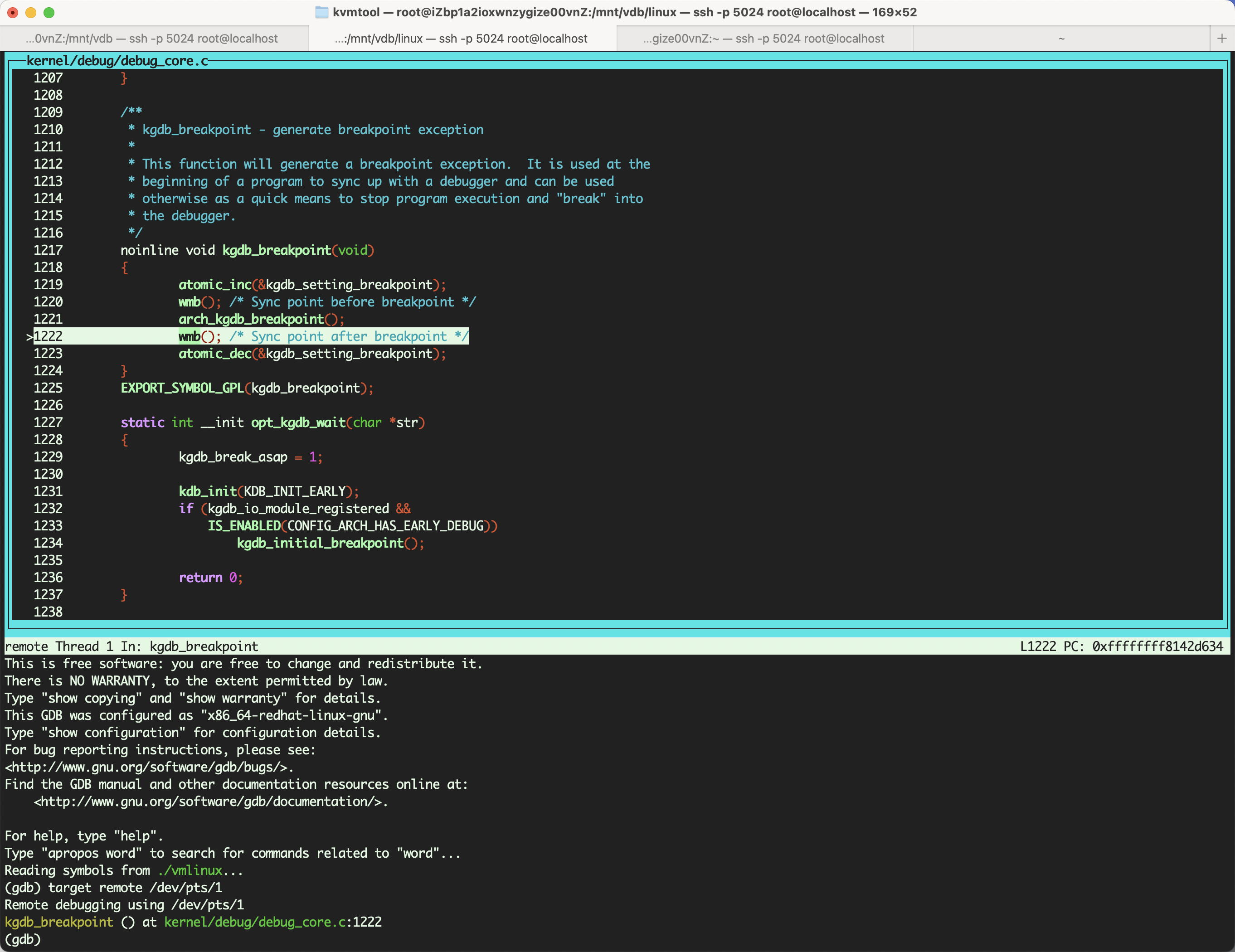1235x952 pixels.
Task: Click kernel/debug/debug_core.c:1222 location text
Action: click(272, 922)
